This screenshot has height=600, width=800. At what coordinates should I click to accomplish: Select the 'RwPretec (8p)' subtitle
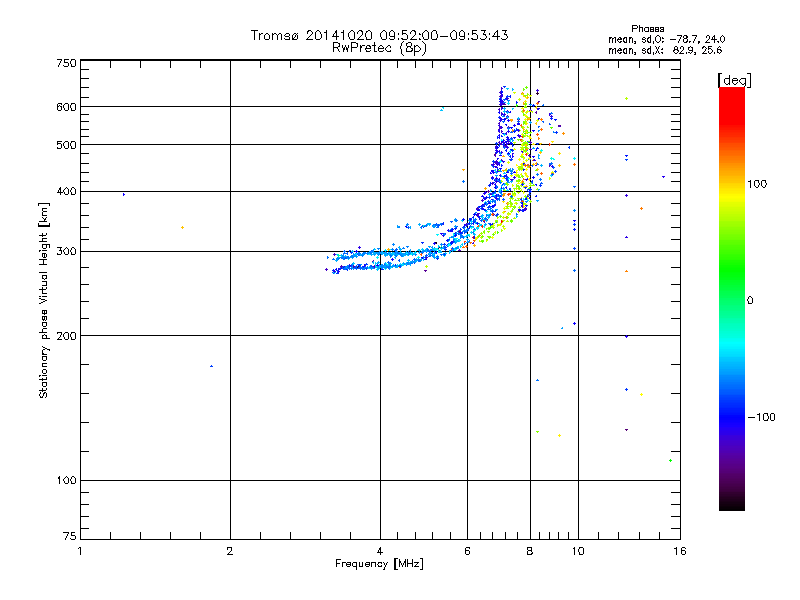pyautogui.click(x=379, y=48)
